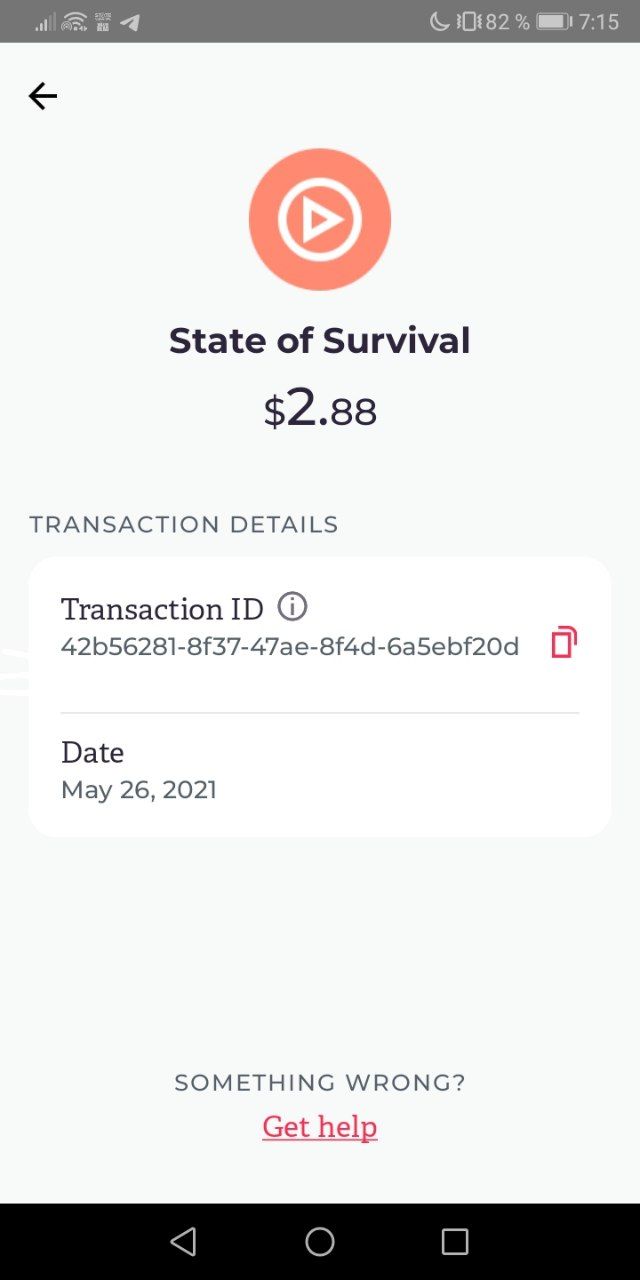Copy the transaction ID with the red icon
Image resolution: width=640 pixels, height=1280 pixels.
click(564, 642)
